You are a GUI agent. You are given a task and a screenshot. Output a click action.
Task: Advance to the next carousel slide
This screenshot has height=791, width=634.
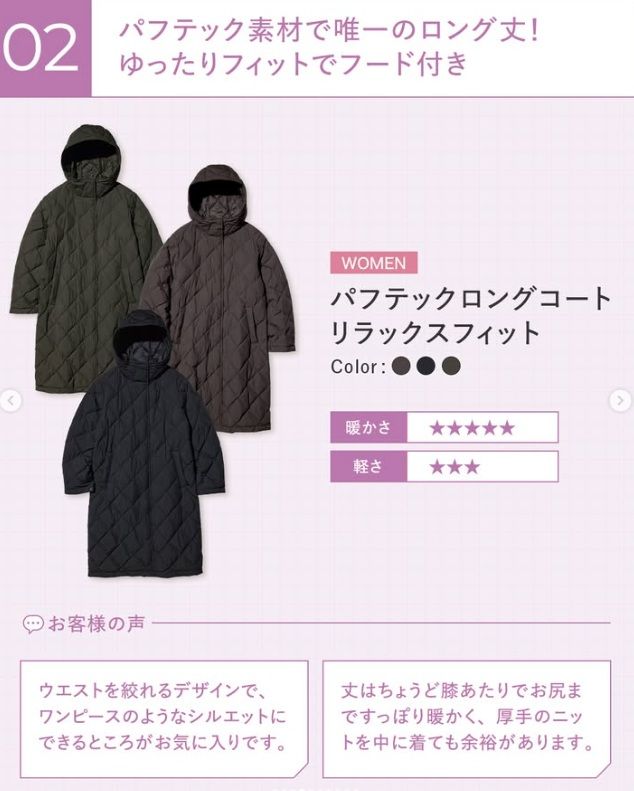click(621, 401)
